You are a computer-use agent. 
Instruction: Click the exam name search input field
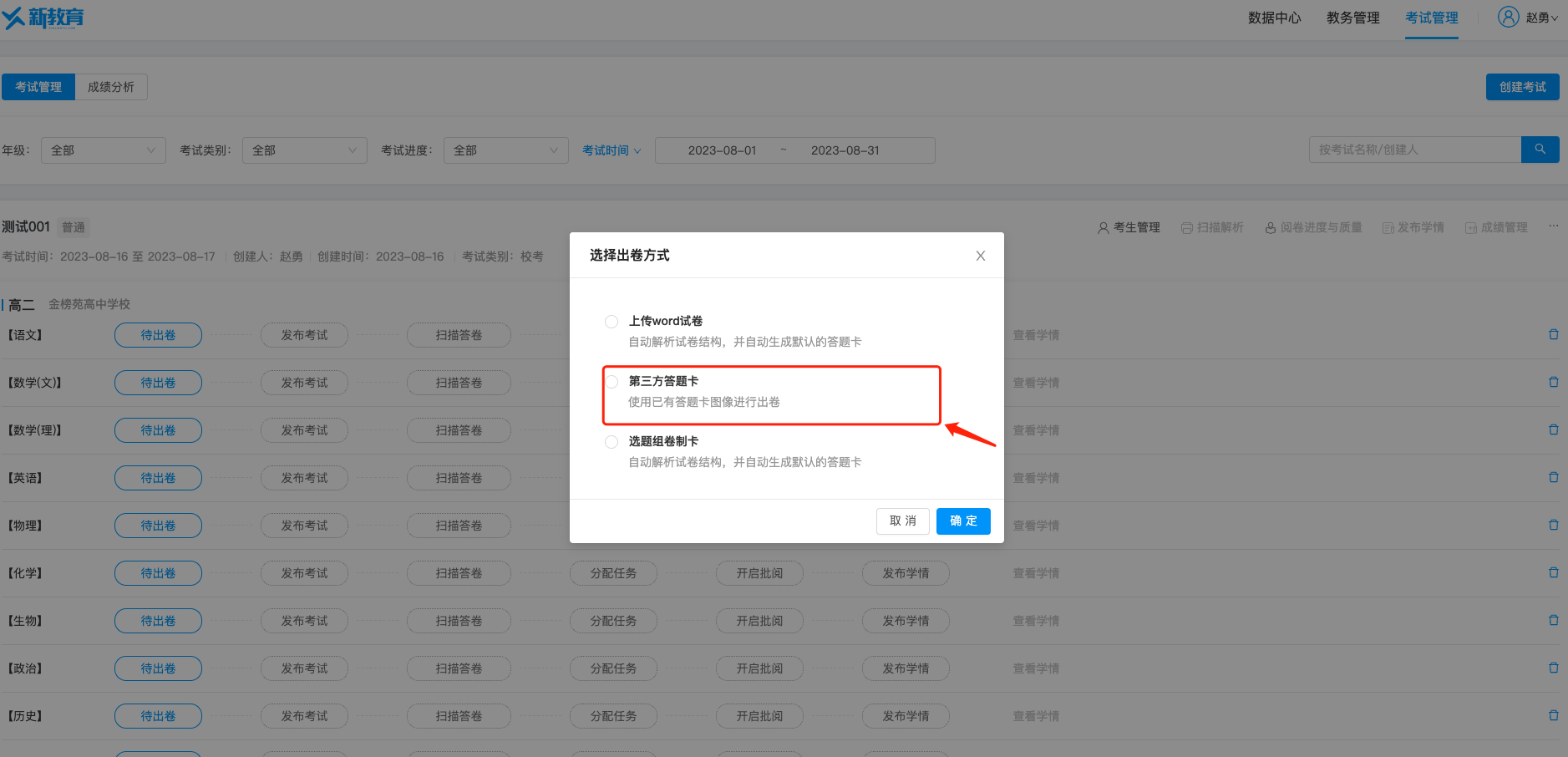point(1414,150)
